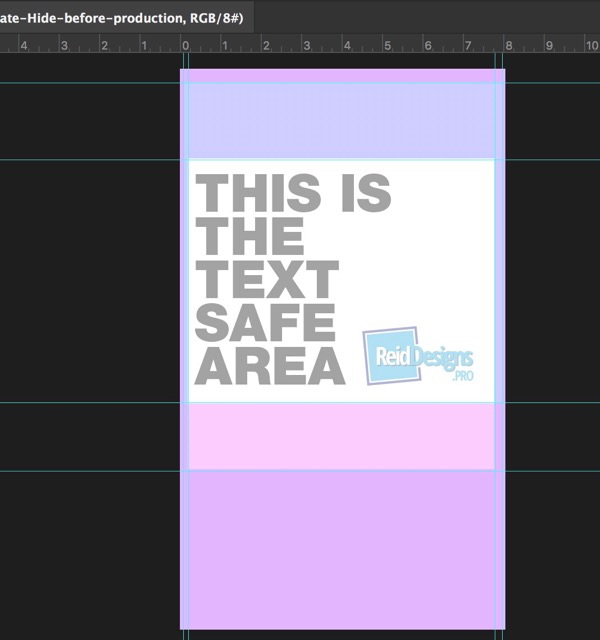Image resolution: width=600 pixels, height=640 pixels.
Task: Click the word "TEXT" in the safe area
Action: (x=267, y=279)
